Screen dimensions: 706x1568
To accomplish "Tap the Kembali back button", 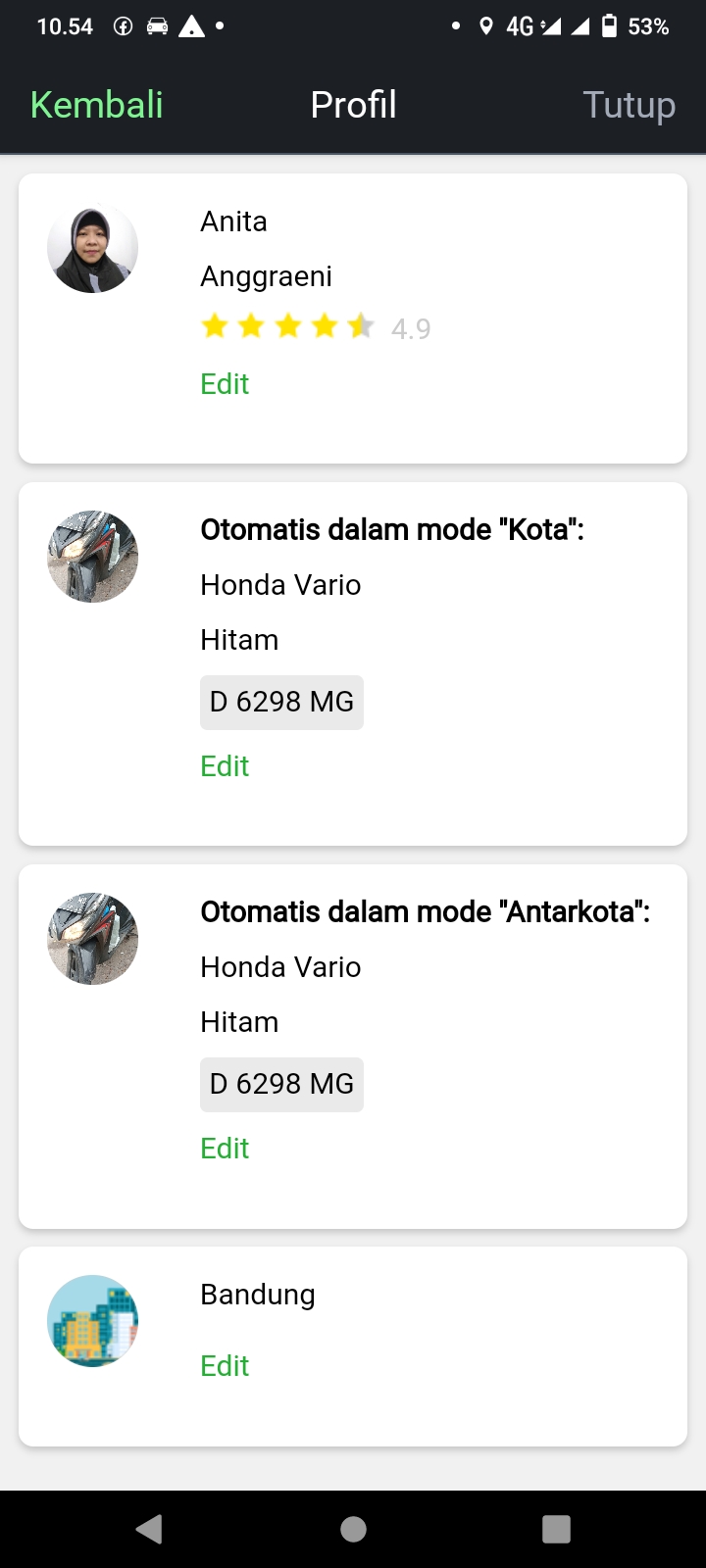I will (x=96, y=105).
